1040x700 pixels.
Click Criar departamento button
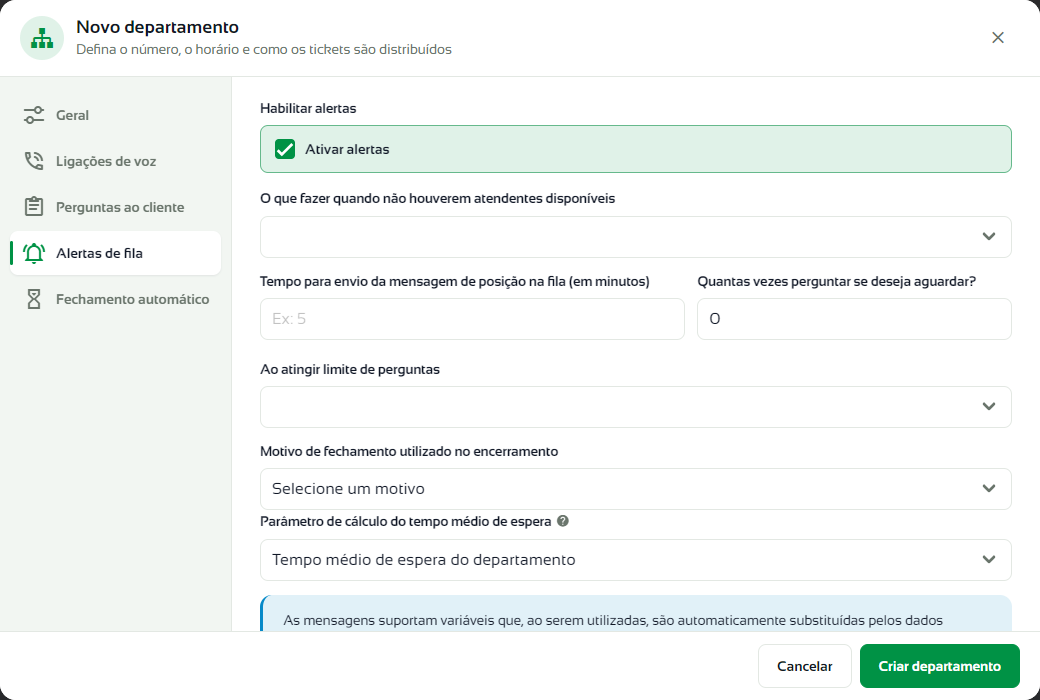pos(940,666)
